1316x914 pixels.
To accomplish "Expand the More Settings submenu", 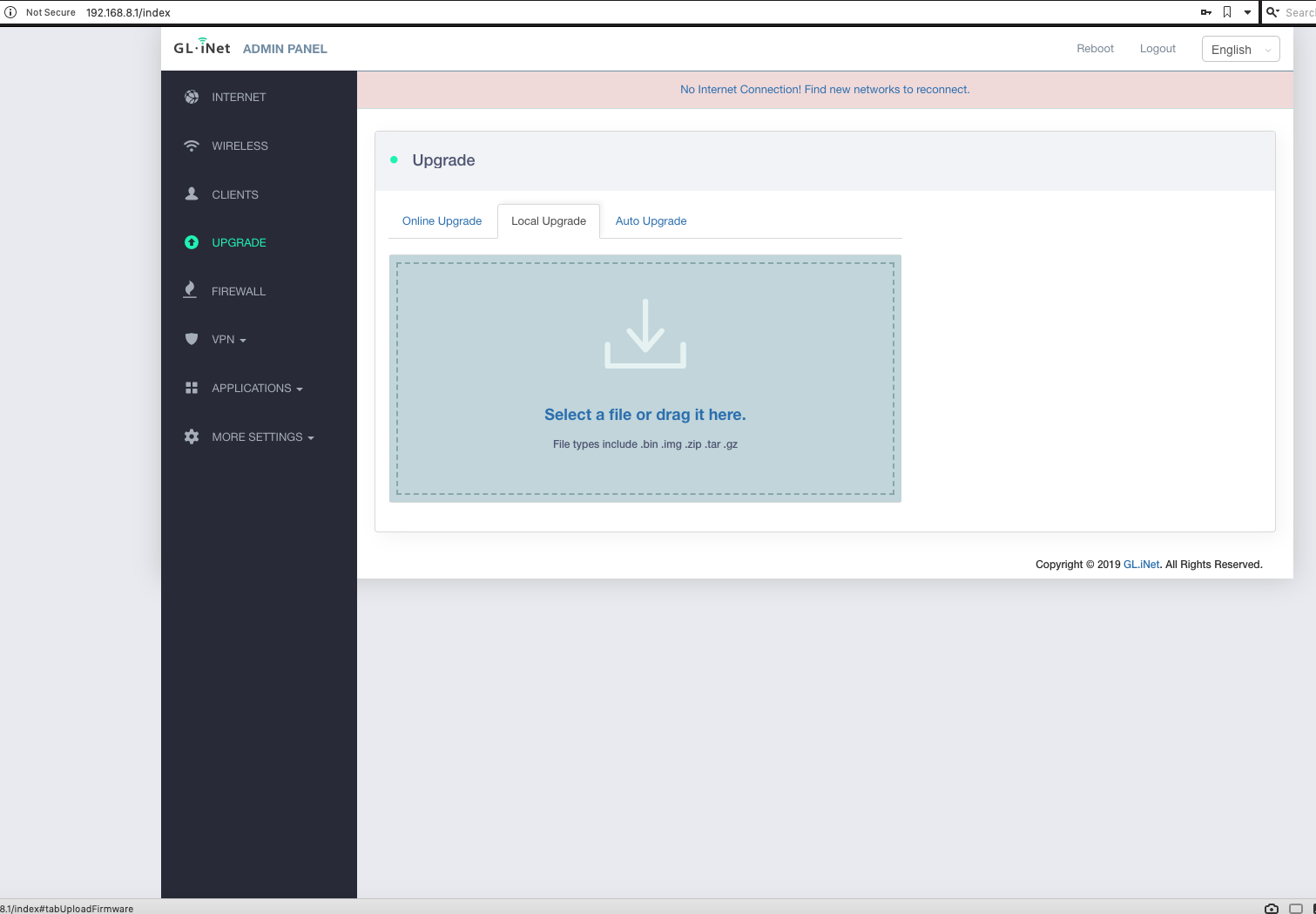I will [262, 437].
